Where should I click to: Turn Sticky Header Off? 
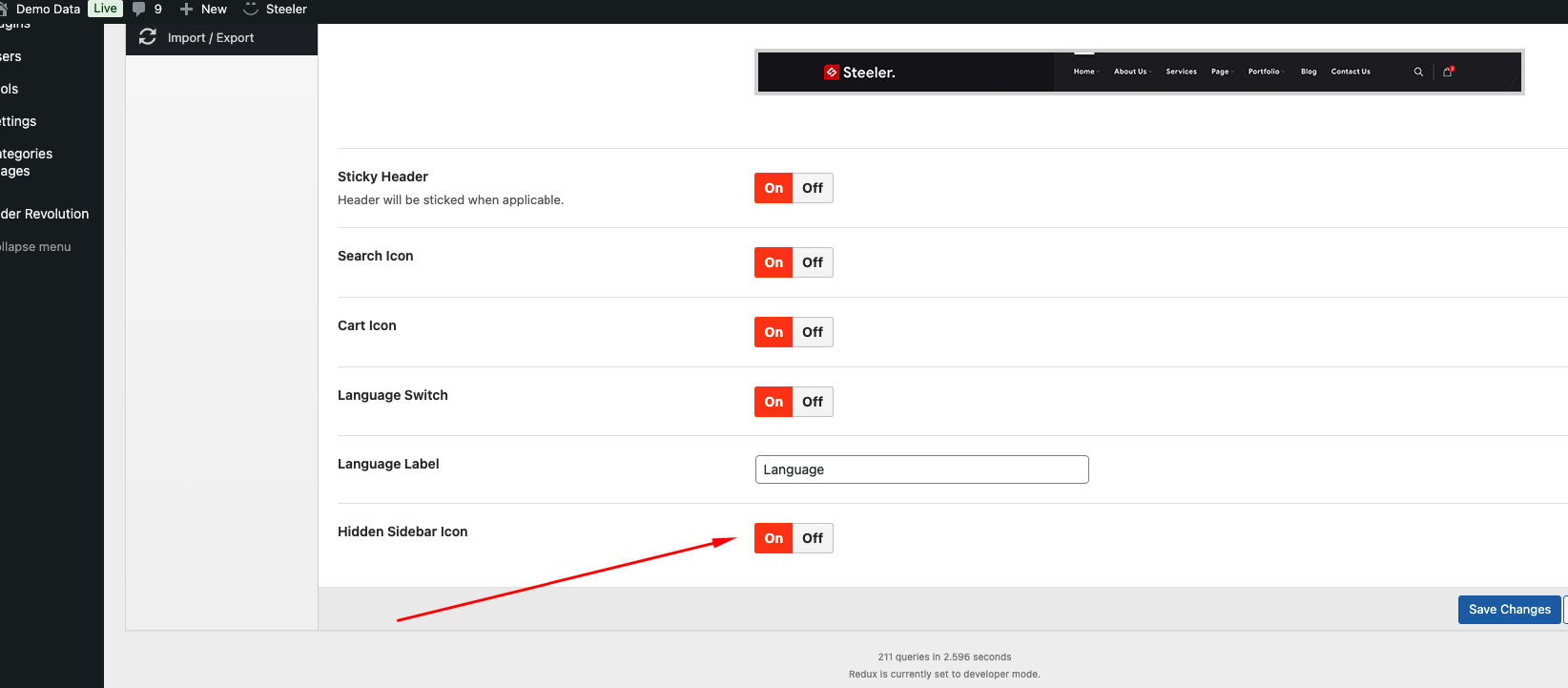tap(813, 188)
